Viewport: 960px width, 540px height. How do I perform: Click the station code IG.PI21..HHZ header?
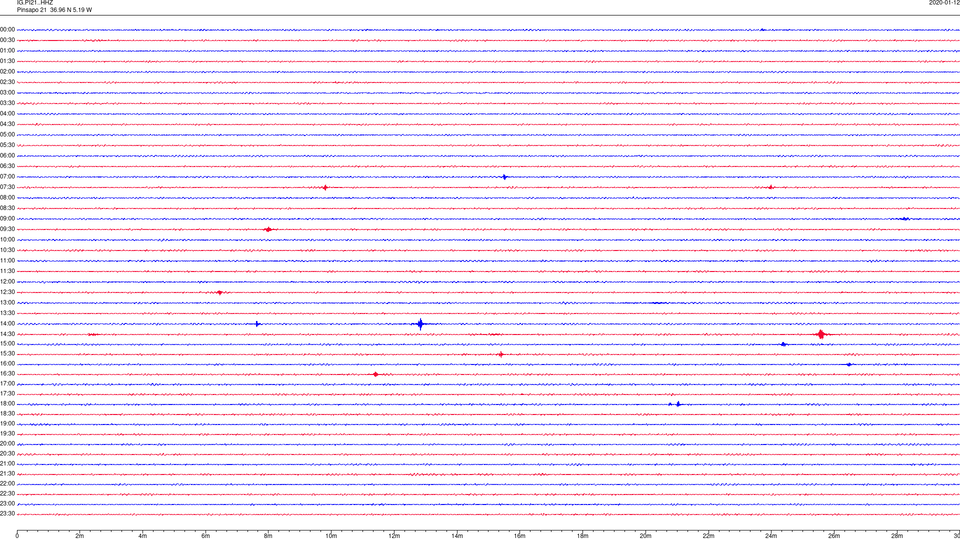coord(35,2)
